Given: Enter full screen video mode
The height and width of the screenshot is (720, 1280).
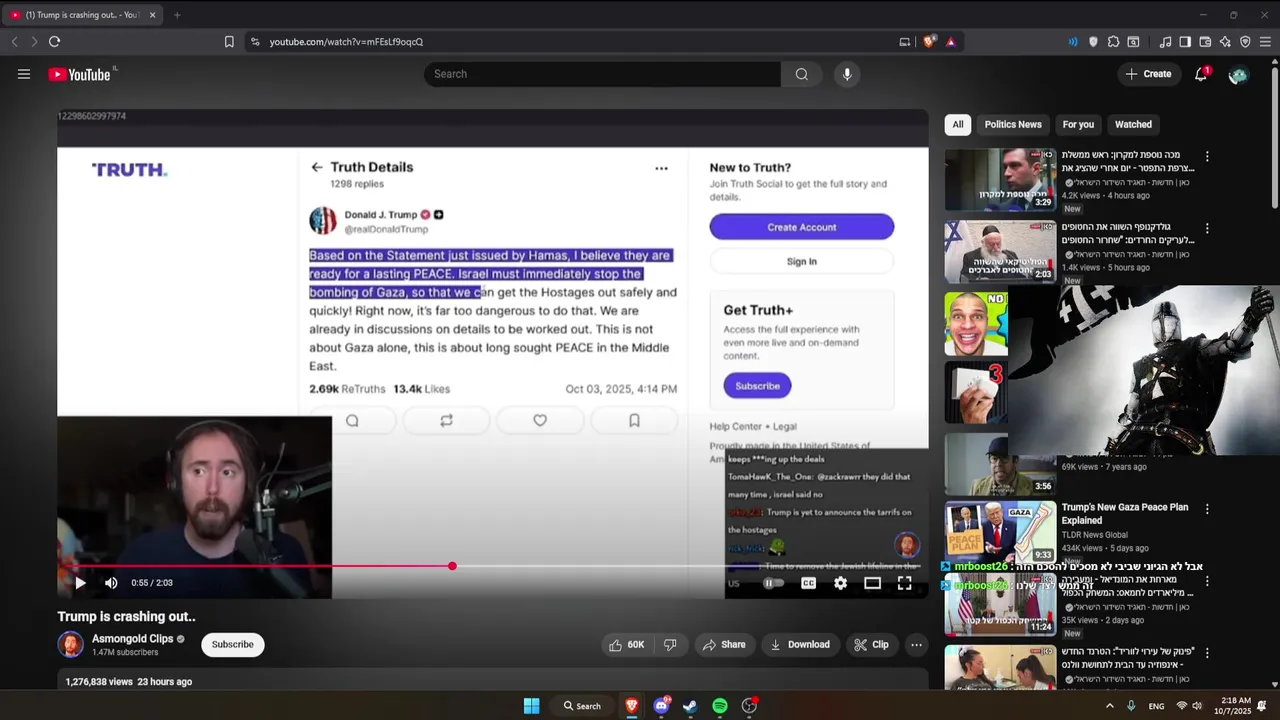Looking at the screenshot, I should coord(904,583).
